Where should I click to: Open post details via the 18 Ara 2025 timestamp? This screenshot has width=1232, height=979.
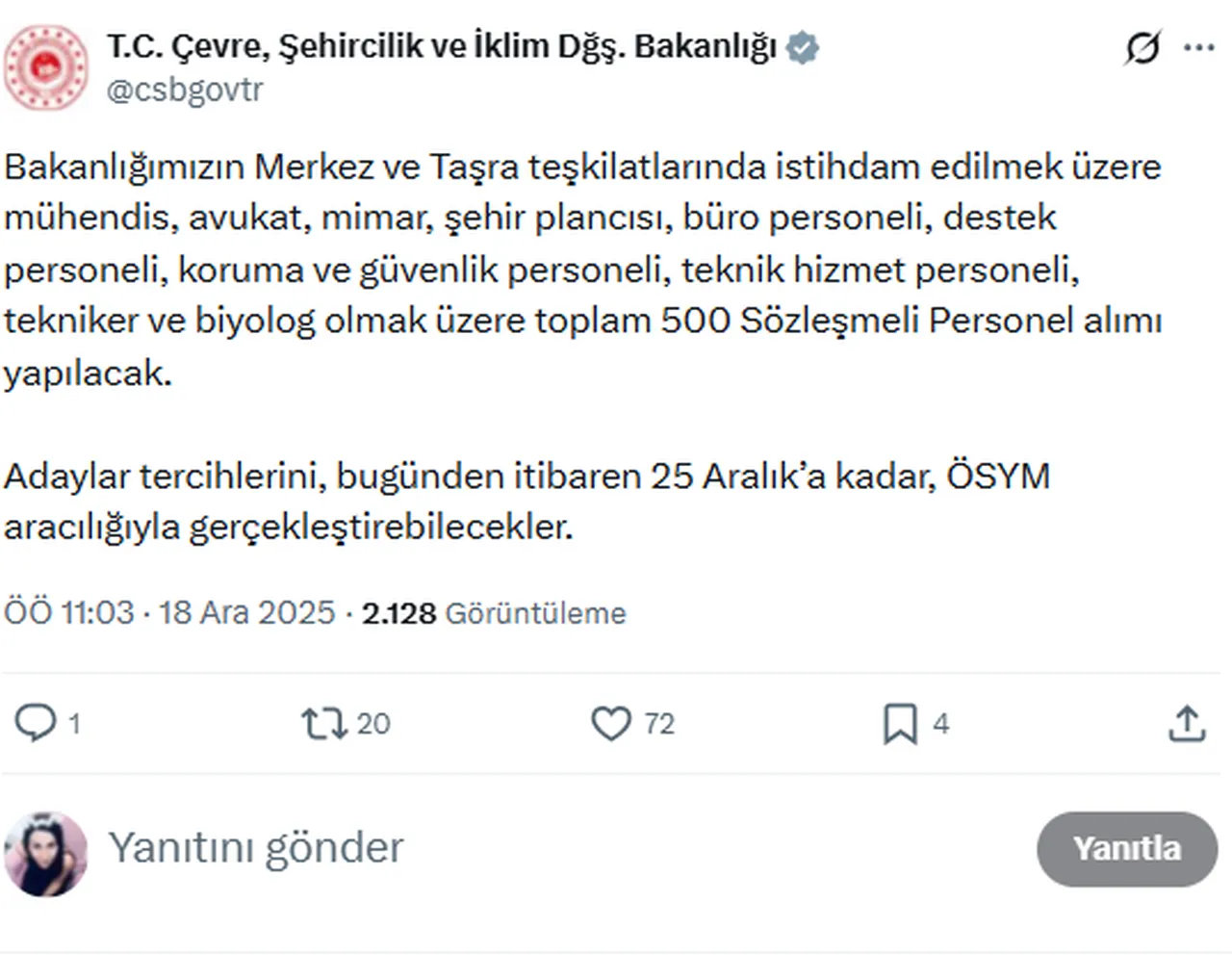pyautogui.click(x=248, y=611)
